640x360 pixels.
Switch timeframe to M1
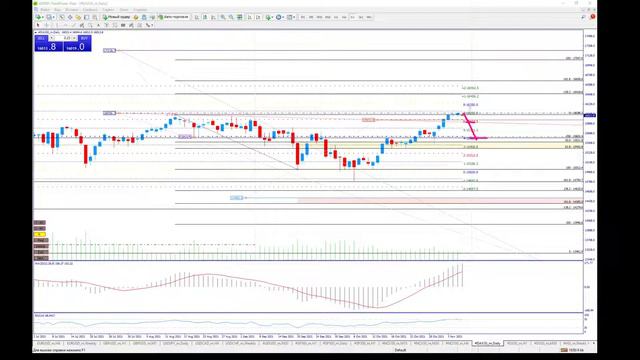tap(303, 17)
